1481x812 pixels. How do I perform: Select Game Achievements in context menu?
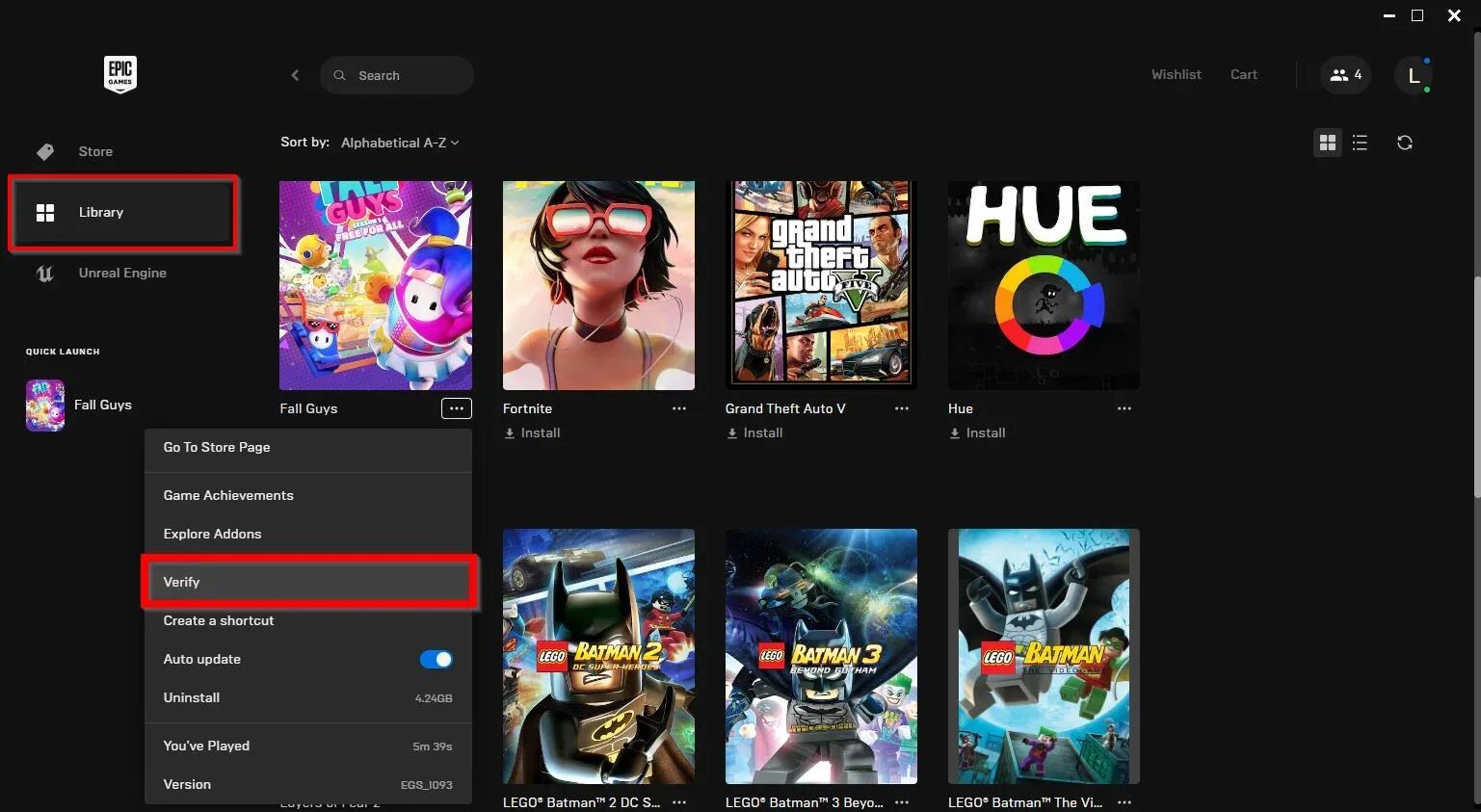(x=308, y=495)
